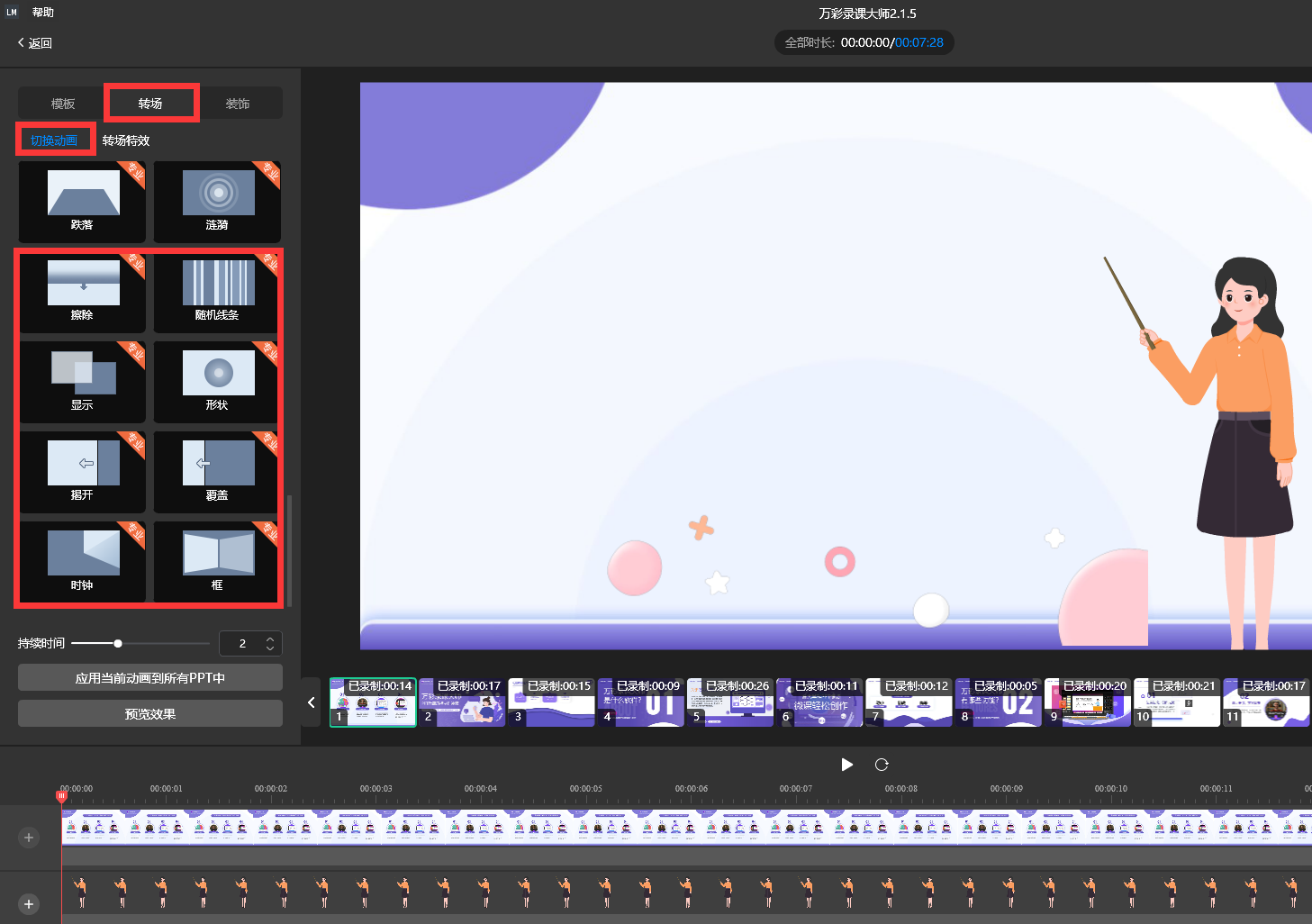
Task: Collapse the slide strip with left arrow
Action: coord(311,702)
